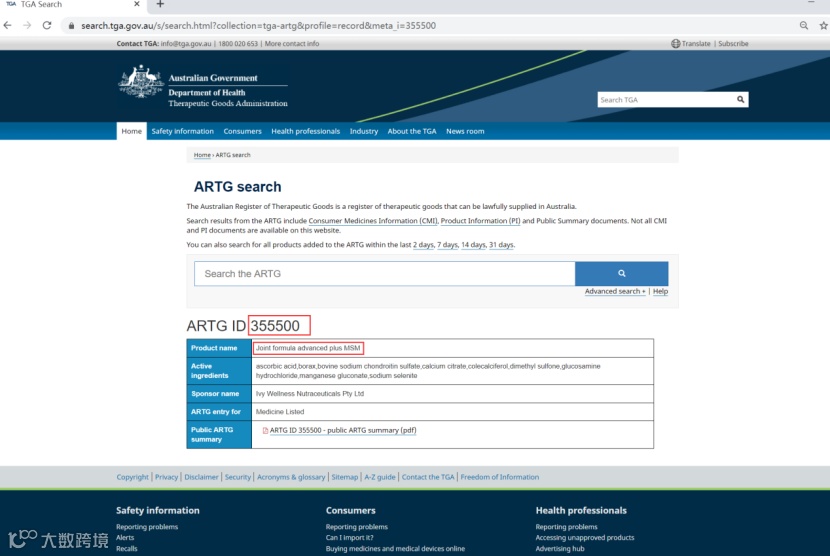This screenshot has width=830, height=556.
Task: Open the Subscribe link
Action: coord(733,43)
